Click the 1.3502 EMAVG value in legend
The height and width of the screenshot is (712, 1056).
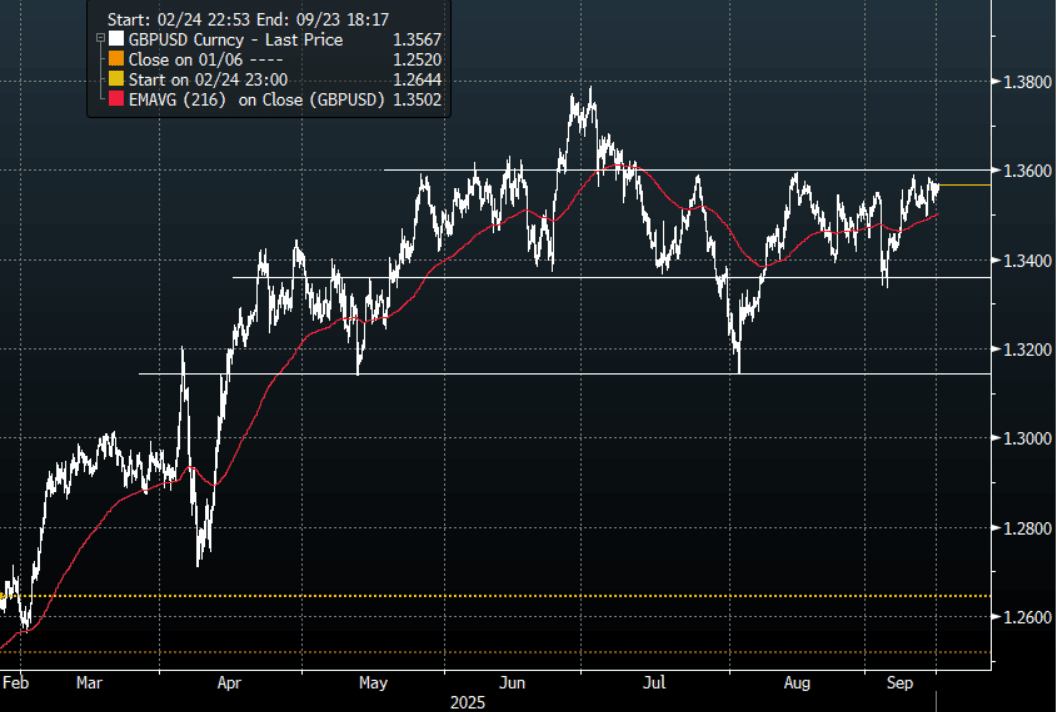[x=420, y=100]
